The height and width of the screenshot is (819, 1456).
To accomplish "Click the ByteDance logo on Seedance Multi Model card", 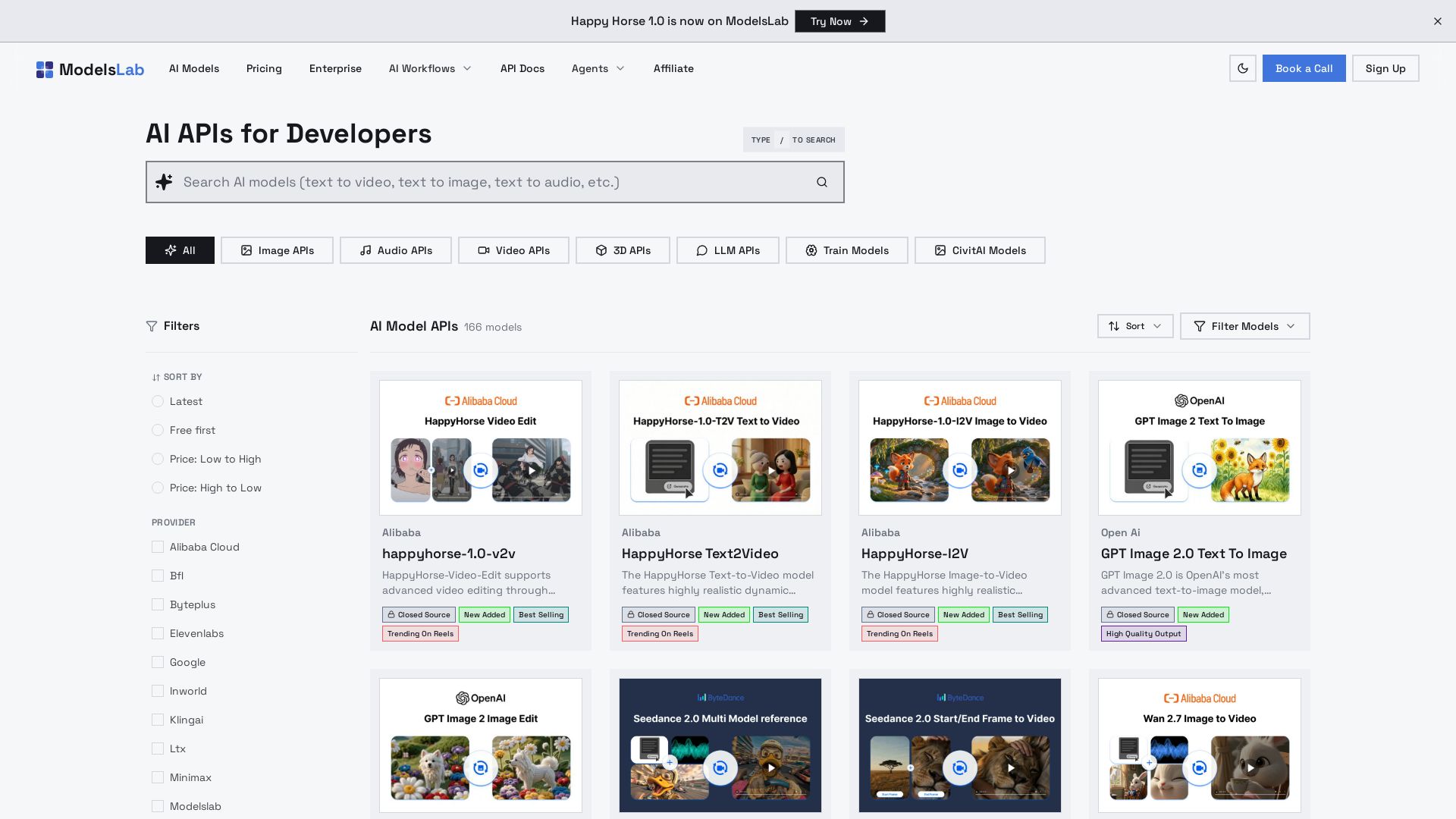I will 720,698.
